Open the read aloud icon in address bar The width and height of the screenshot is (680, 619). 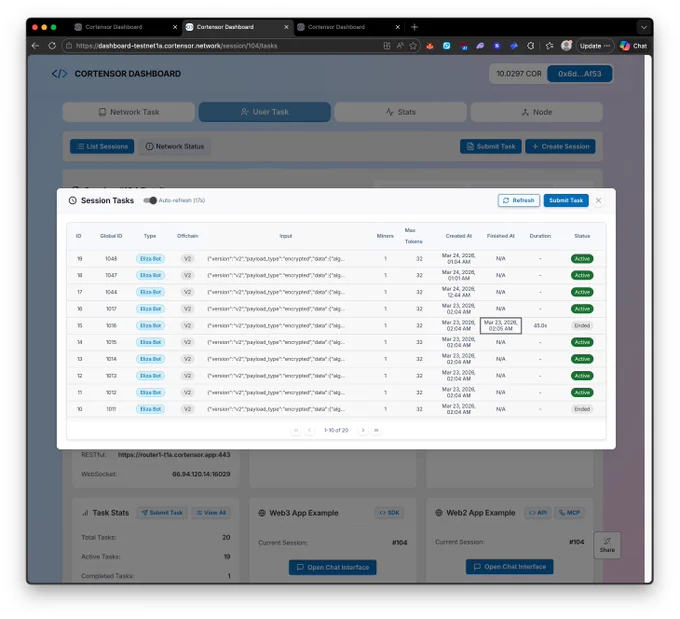(400, 46)
